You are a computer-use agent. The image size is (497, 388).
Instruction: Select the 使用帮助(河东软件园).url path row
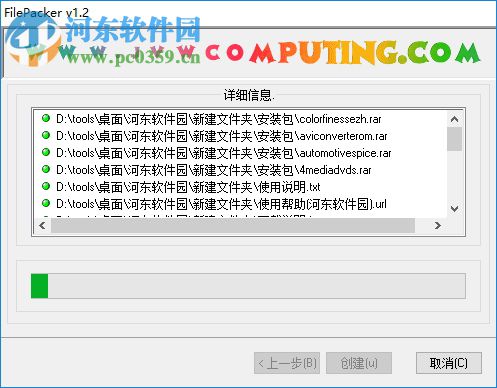pyautogui.click(x=221, y=204)
